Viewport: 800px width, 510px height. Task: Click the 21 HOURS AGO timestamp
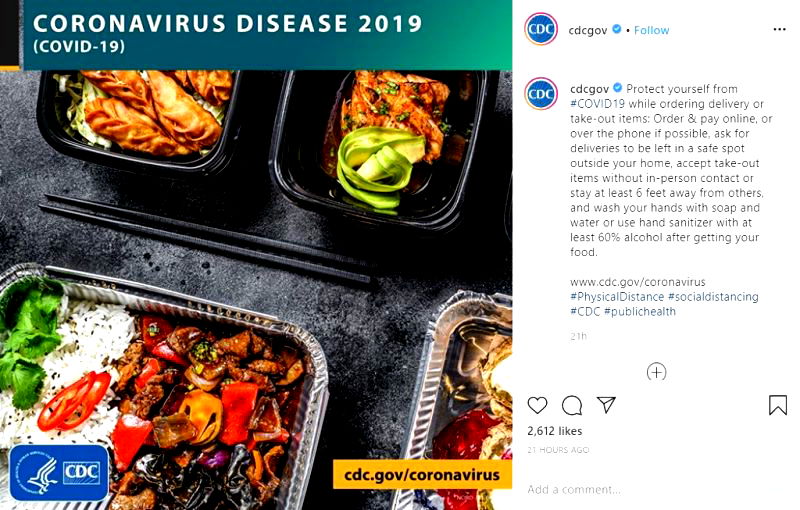558,450
